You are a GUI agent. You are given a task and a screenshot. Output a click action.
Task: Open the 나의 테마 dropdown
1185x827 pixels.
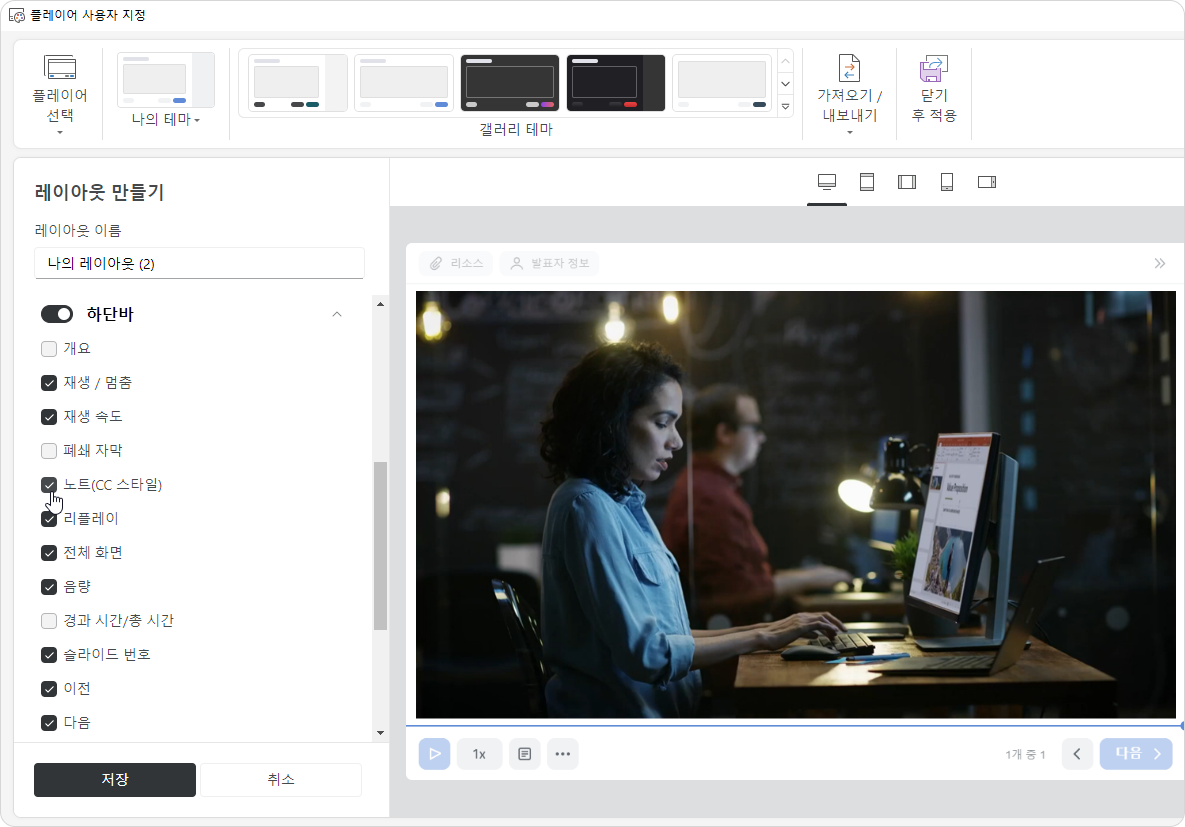click(x=166, y=120)
